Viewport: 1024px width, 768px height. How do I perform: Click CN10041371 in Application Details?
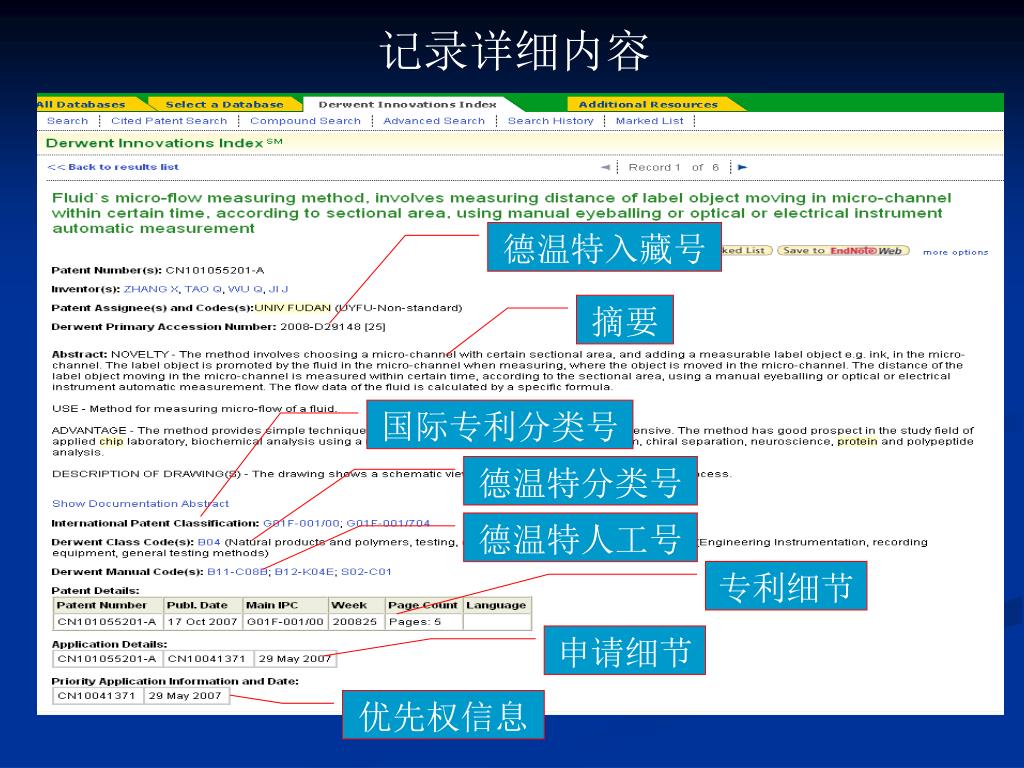pos(206,658)
